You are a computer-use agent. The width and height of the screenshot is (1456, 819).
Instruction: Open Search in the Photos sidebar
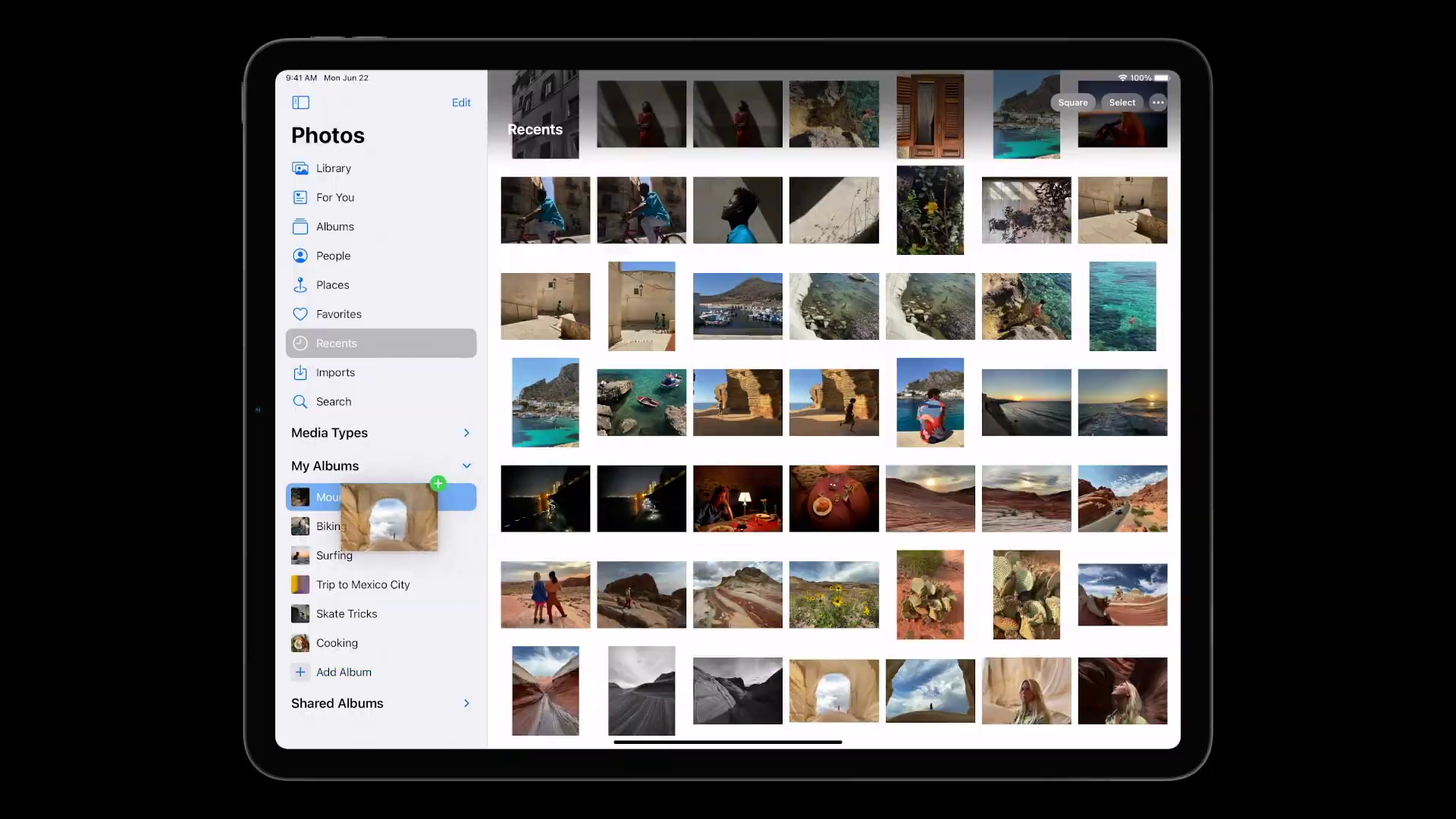(x=334, y=401)
